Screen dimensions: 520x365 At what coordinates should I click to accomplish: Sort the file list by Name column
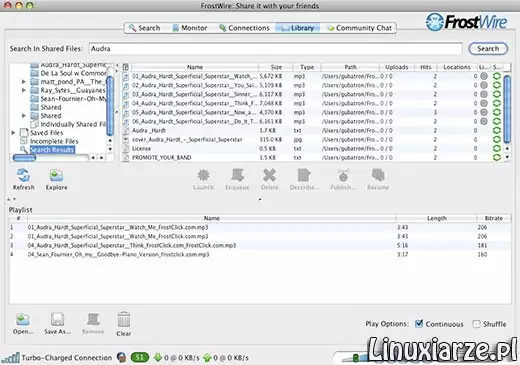(x=195, y=67)
